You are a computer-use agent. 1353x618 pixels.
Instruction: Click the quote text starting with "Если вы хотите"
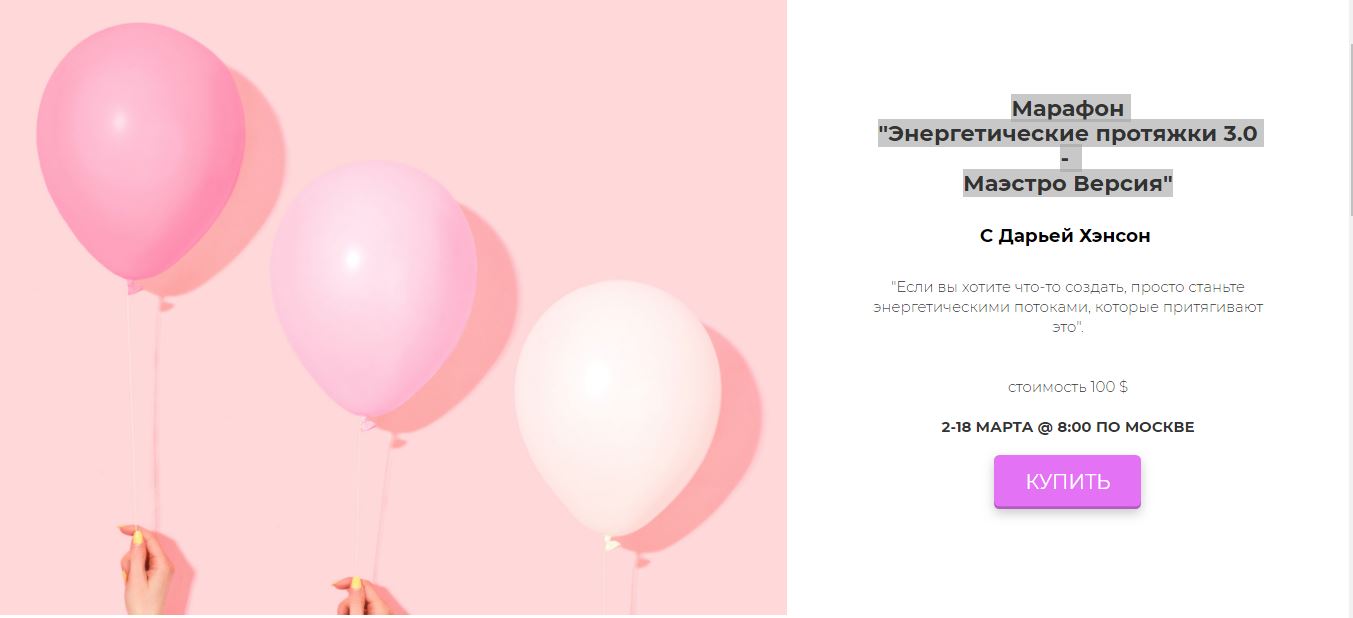1067,307
